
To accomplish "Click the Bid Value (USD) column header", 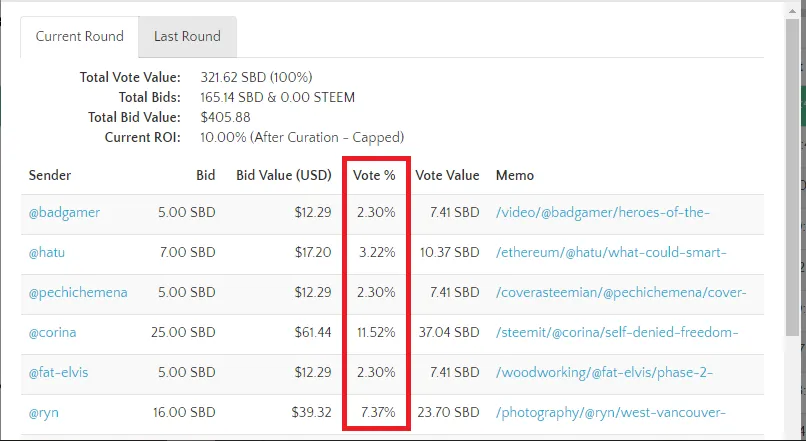I will (284, 175).
